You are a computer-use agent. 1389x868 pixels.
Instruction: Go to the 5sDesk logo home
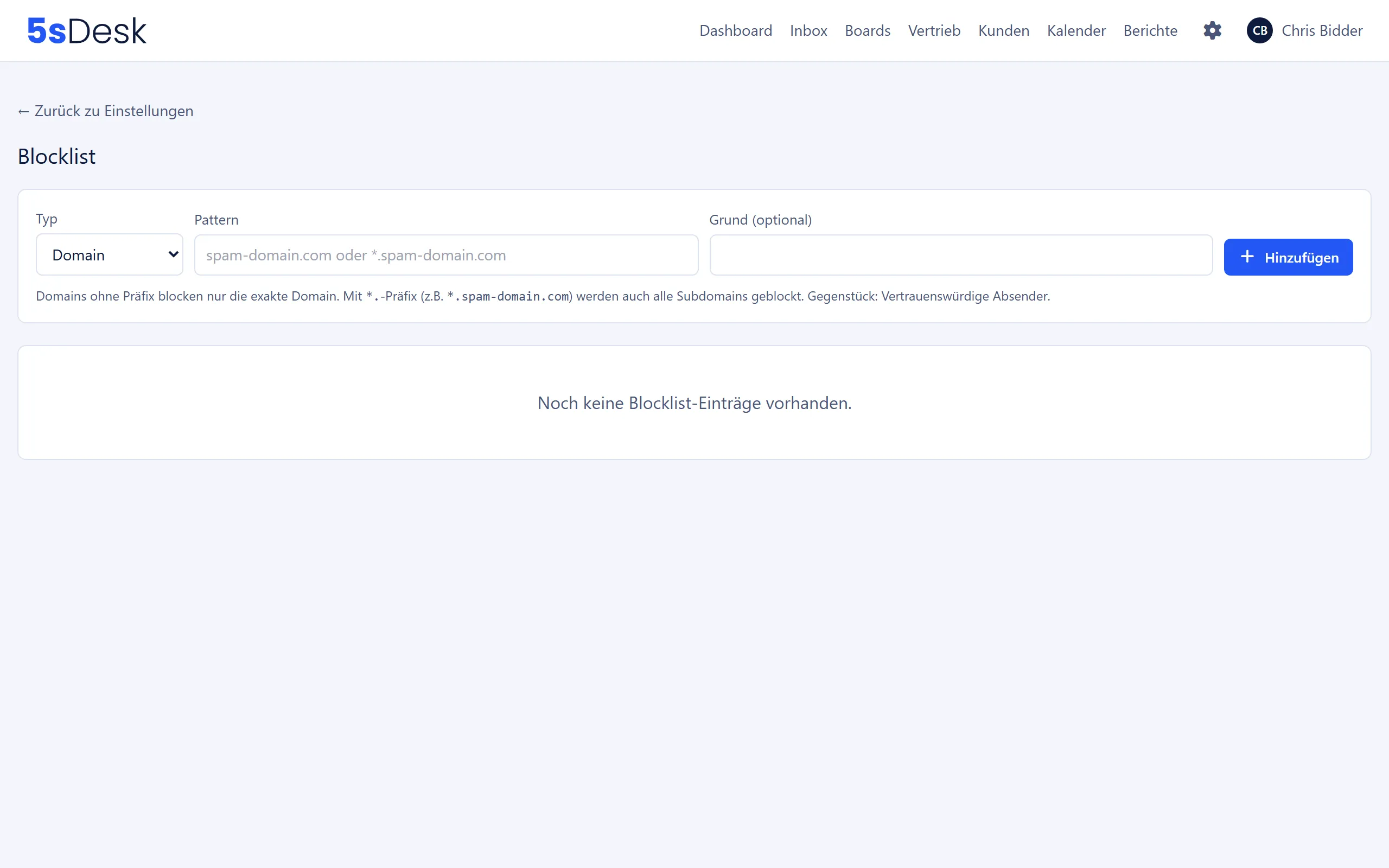(x=87, y=30)
